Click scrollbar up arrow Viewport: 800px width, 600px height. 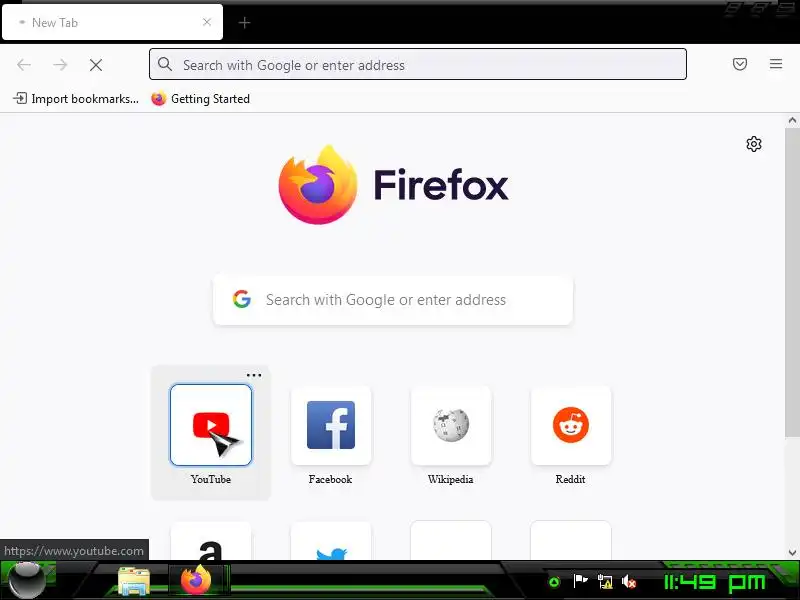[x=792, y=120]
